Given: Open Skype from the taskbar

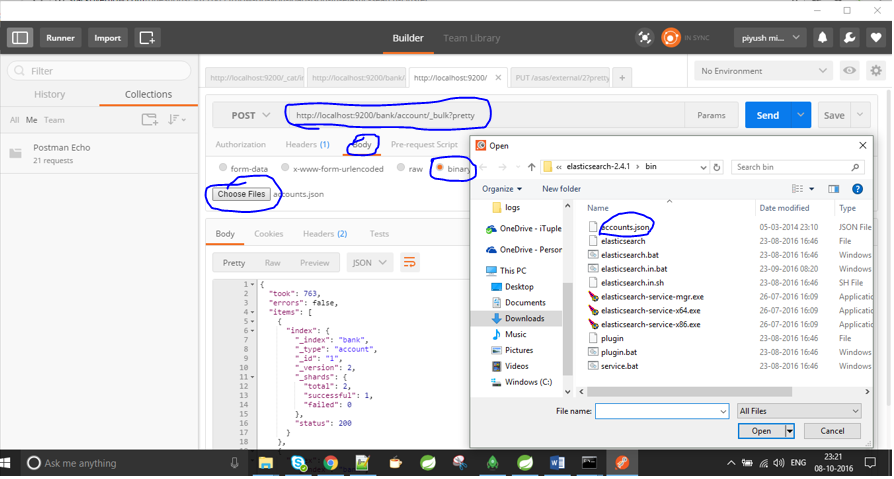Looking at the screenshot, I should (299, 463).
